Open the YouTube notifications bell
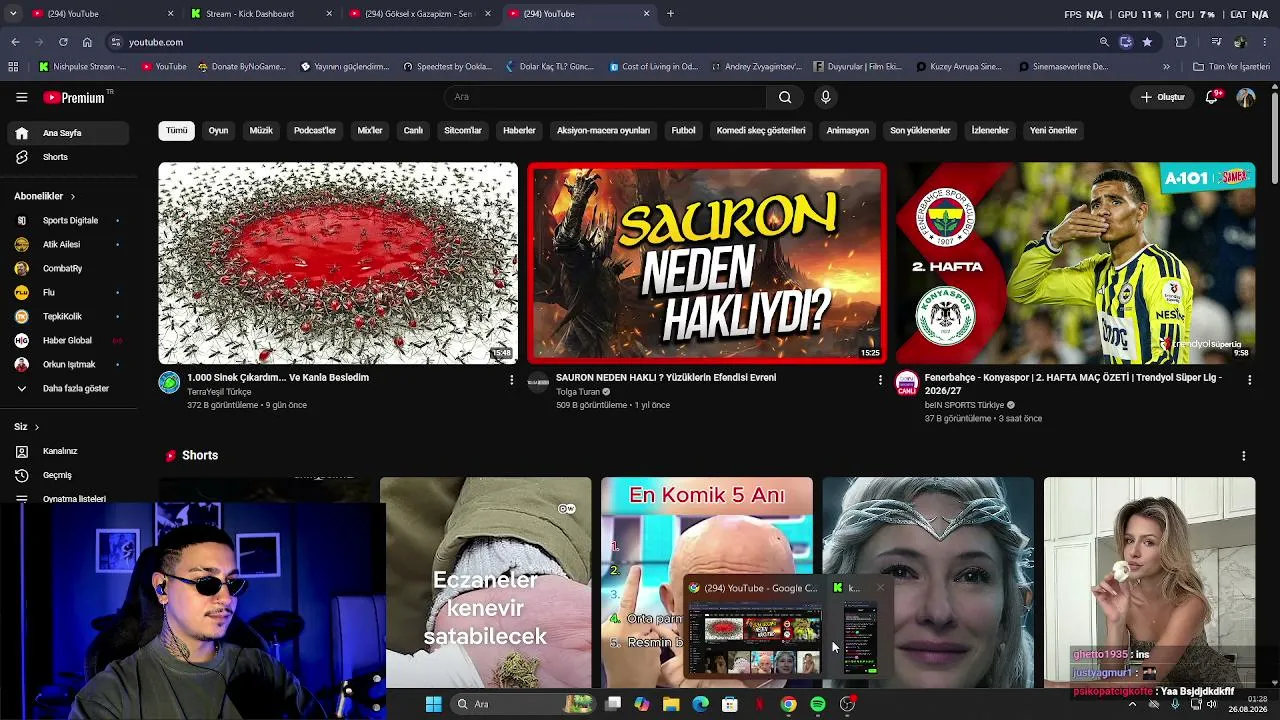1280x720 pixels. [1212, 97]
